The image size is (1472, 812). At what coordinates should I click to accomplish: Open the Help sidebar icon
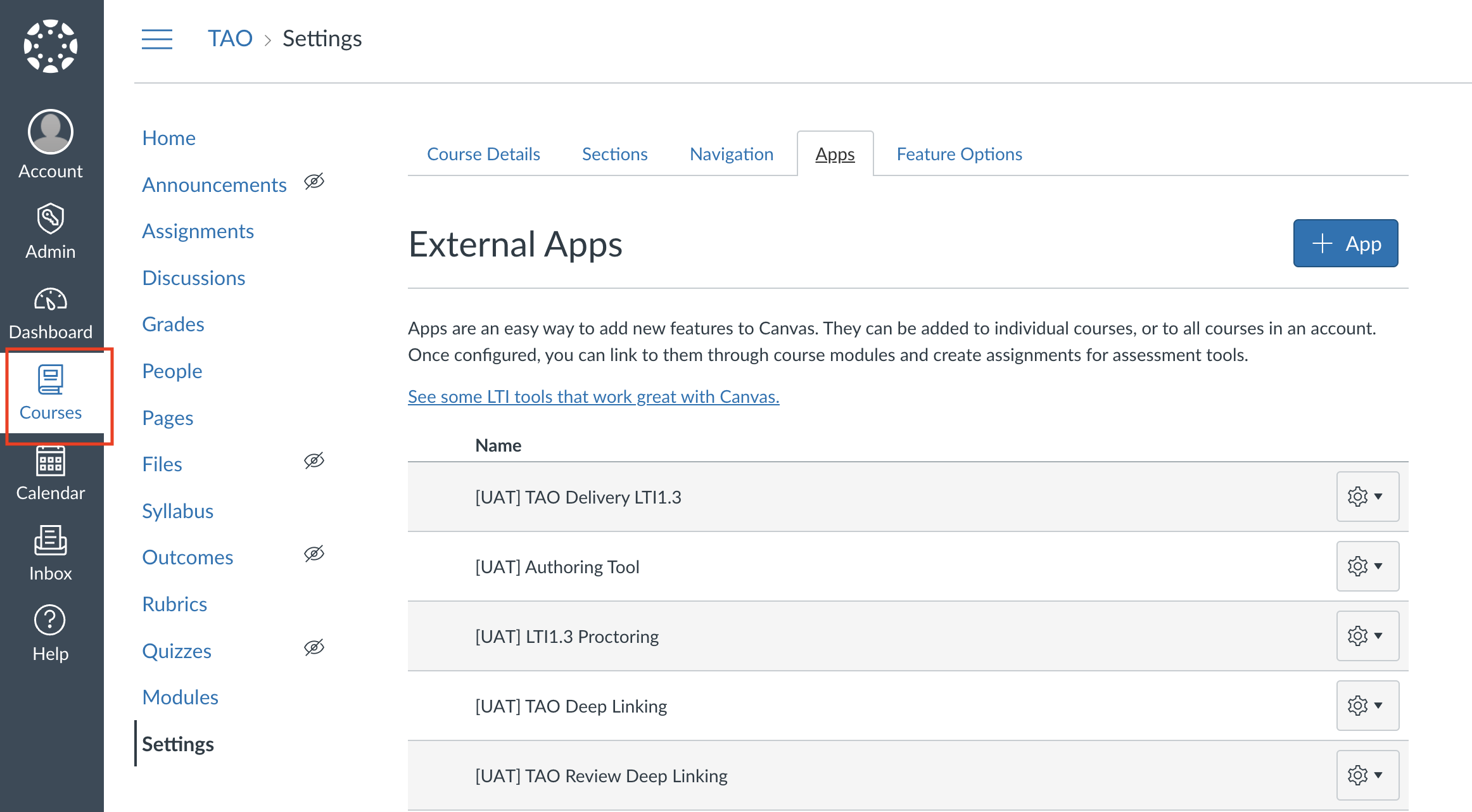pos(50,632)
